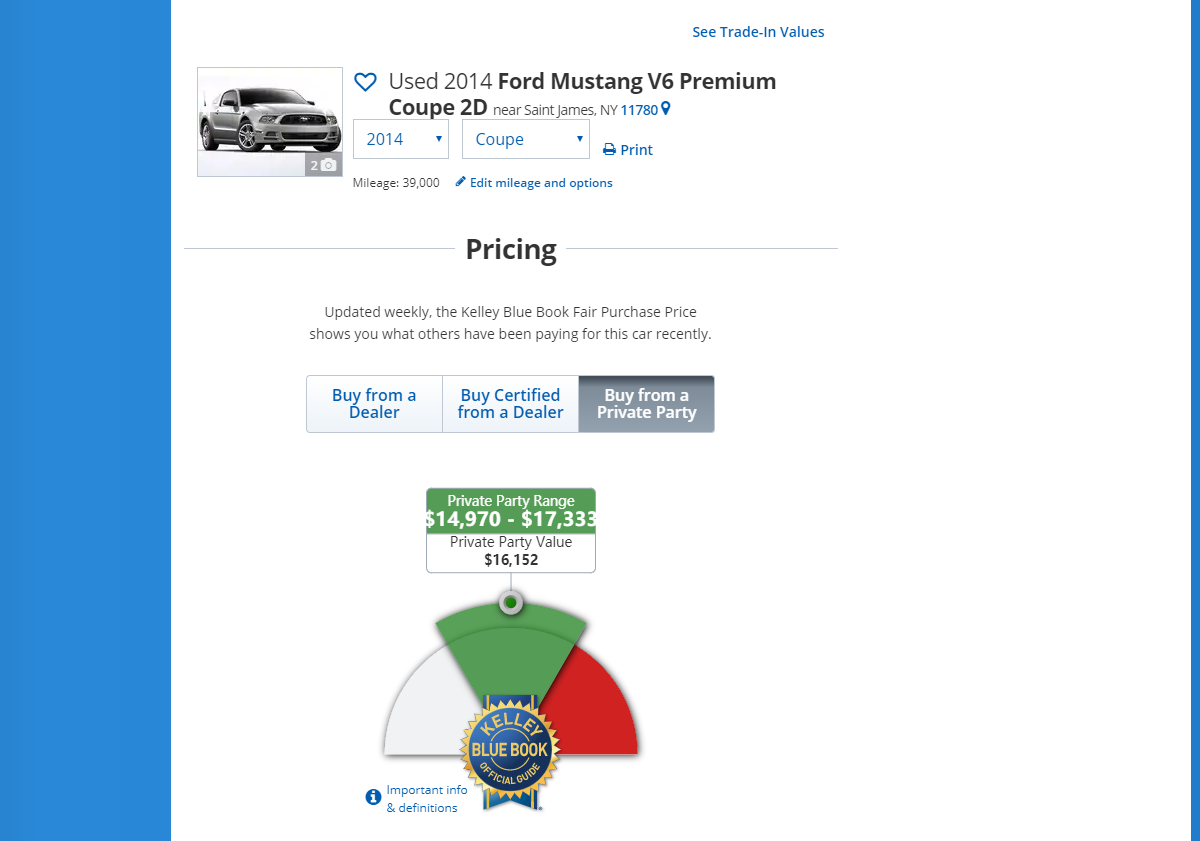1200x841 pixels.
Task: Open See Trade-In Values link
Action: point(758,32)
